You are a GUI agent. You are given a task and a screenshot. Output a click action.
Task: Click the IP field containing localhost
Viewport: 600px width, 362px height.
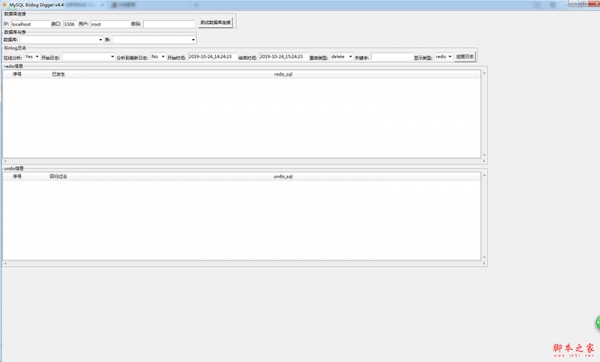[x=31, y=24]
